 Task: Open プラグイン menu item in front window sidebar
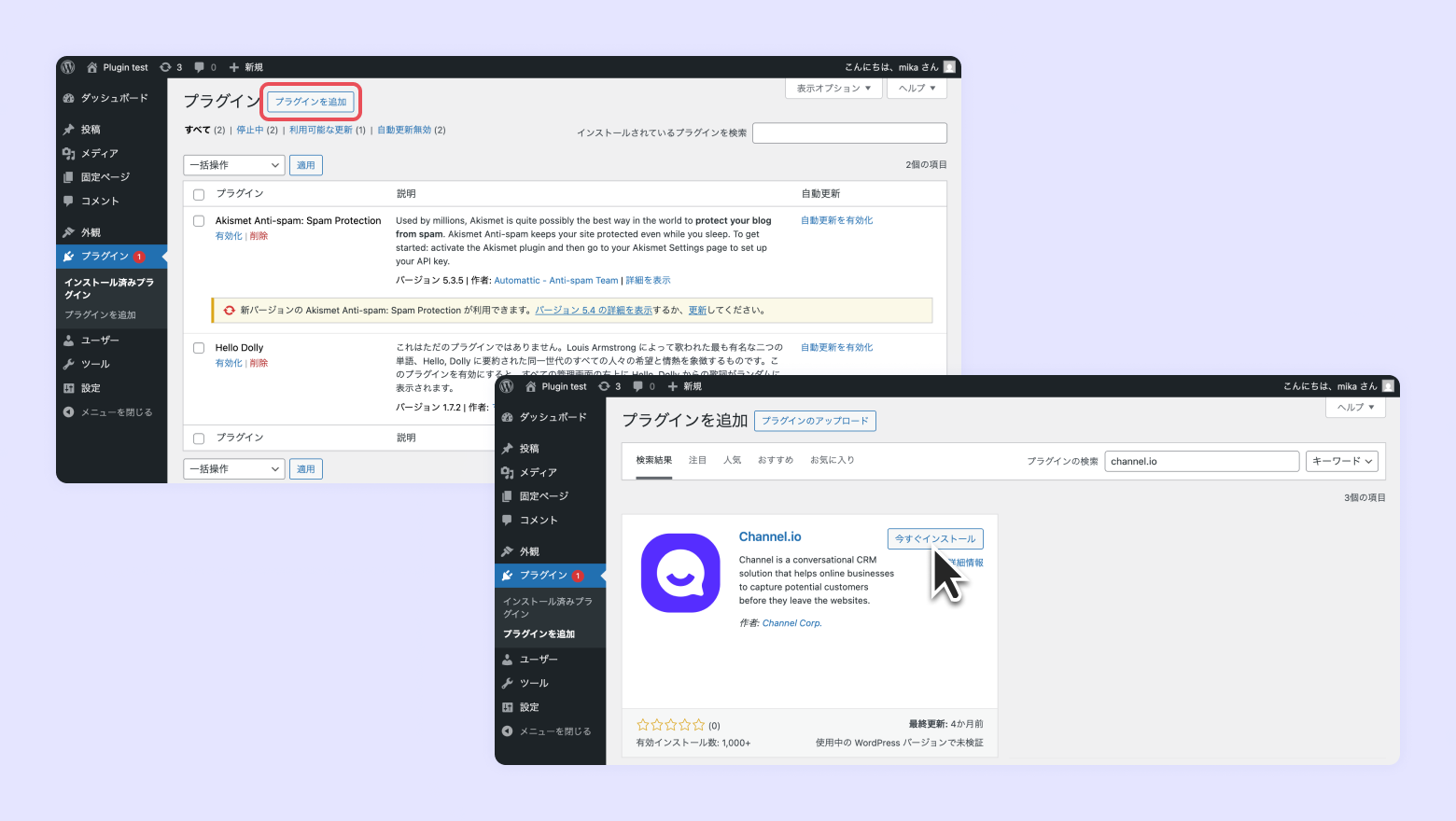click(x=551, y=576)
